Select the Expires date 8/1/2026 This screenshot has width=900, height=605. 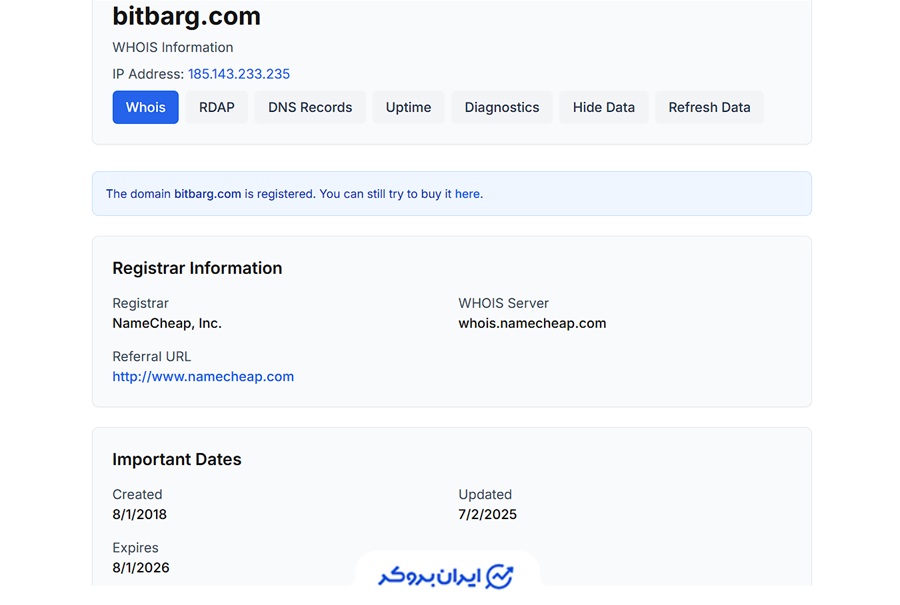[141, 568]
